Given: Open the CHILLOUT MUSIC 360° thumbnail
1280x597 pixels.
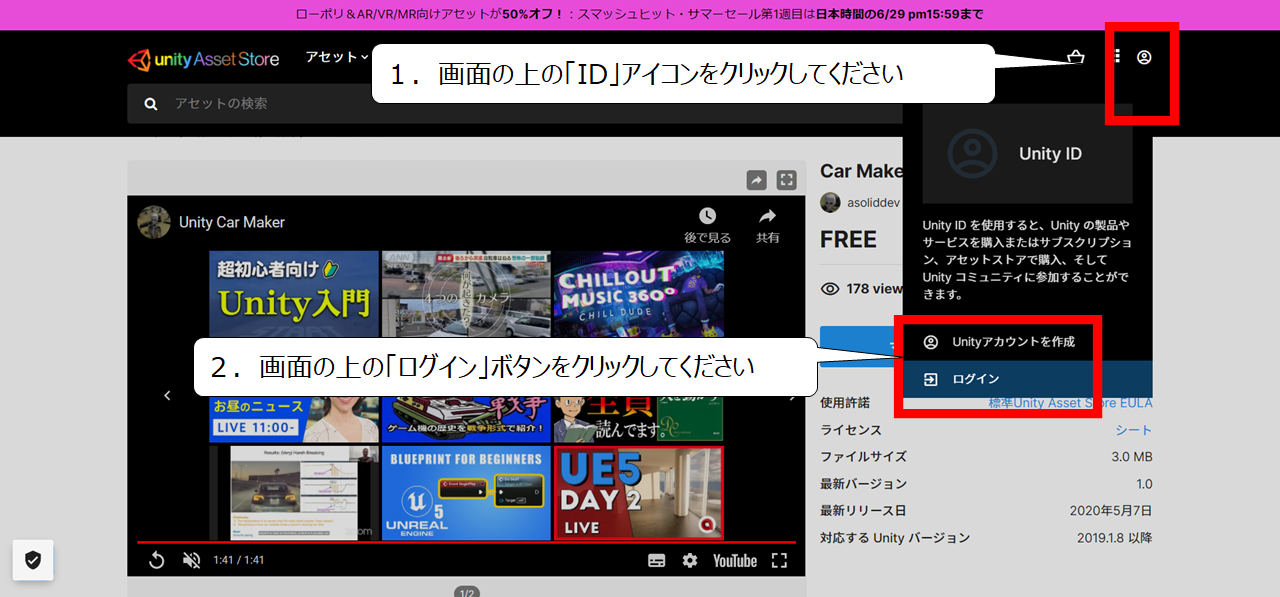Looking at the screenshot, I should (x=639, y=295).
